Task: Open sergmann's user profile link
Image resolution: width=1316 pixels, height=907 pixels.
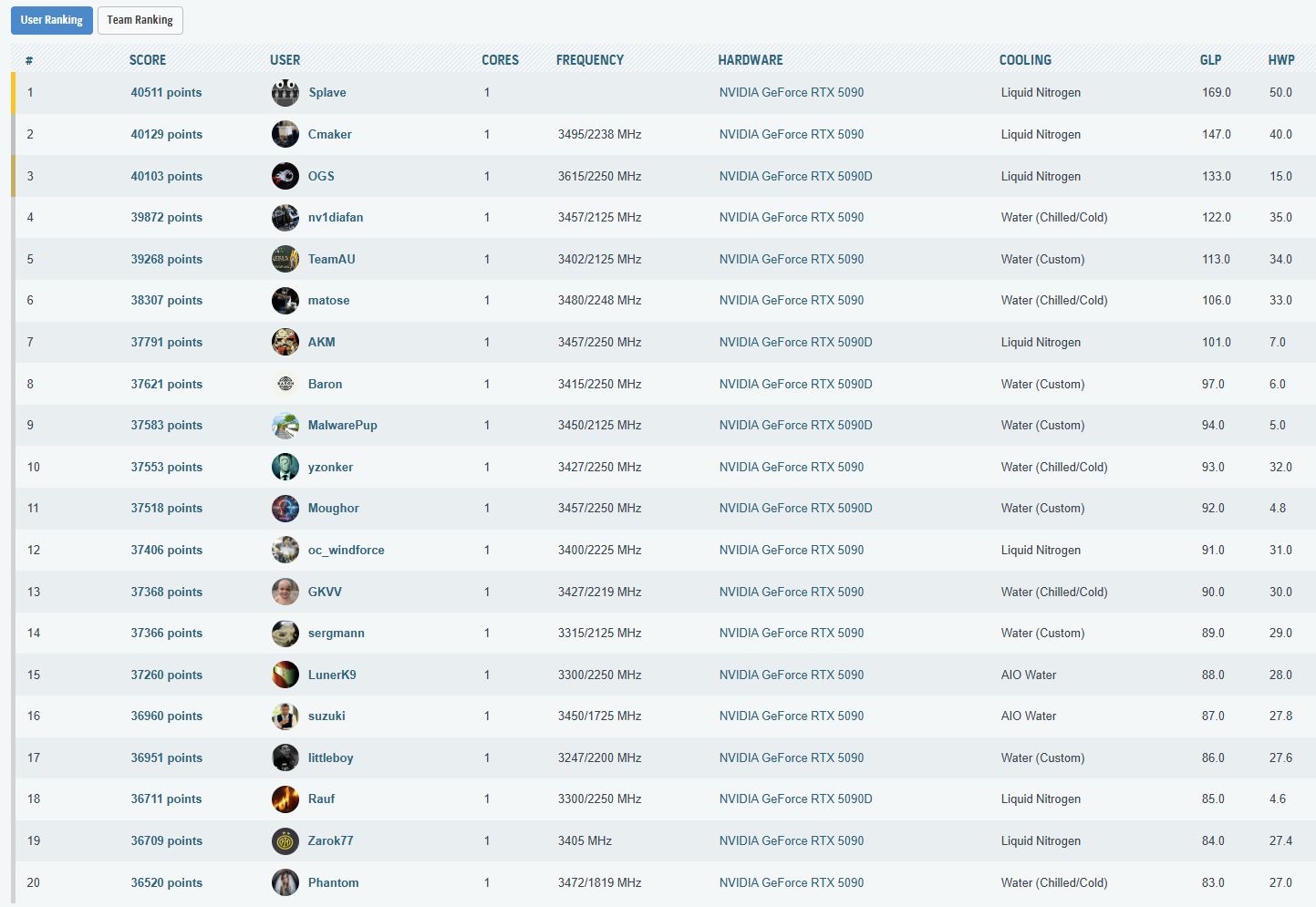Action: (x=336, y=634)
